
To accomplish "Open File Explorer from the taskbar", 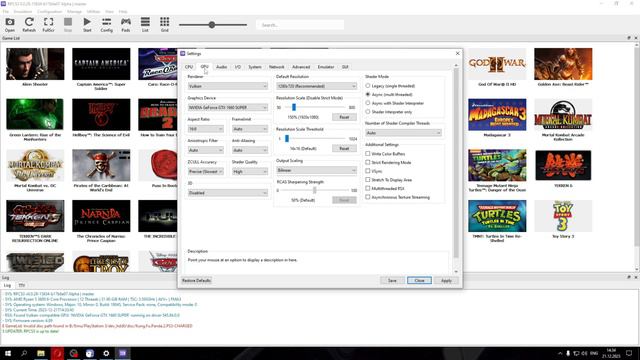I will coord(41,353).
